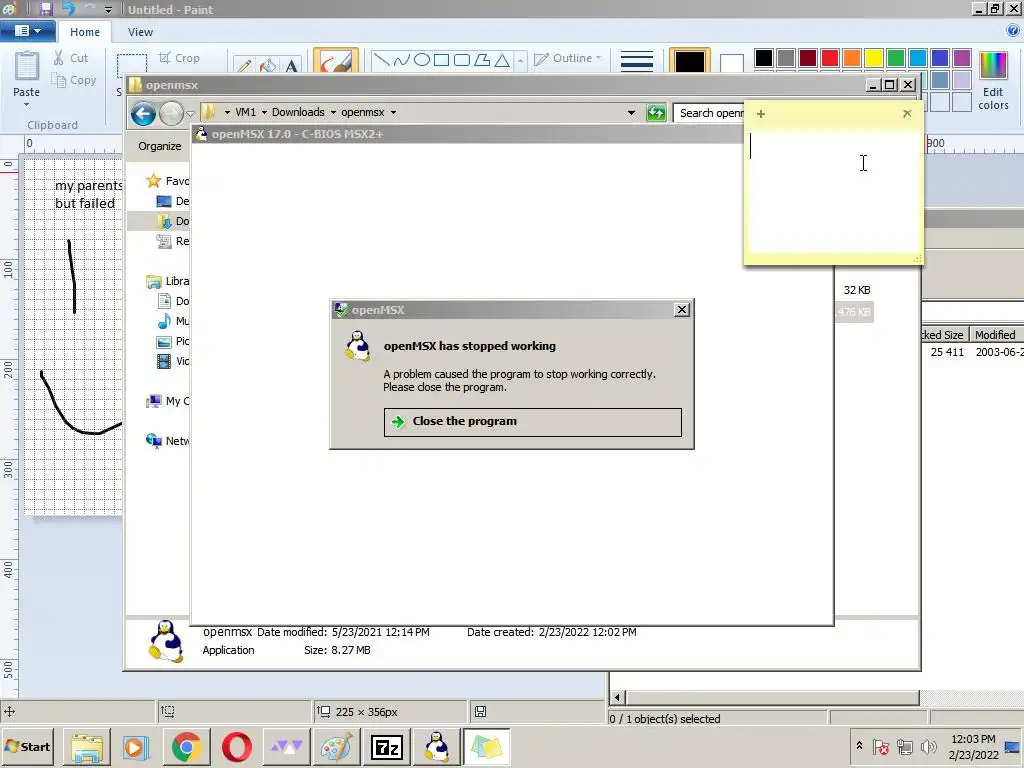This screenshot has width=1024, height=768.
Task: Show hidden system tray icons
Action: pos(859,746)
